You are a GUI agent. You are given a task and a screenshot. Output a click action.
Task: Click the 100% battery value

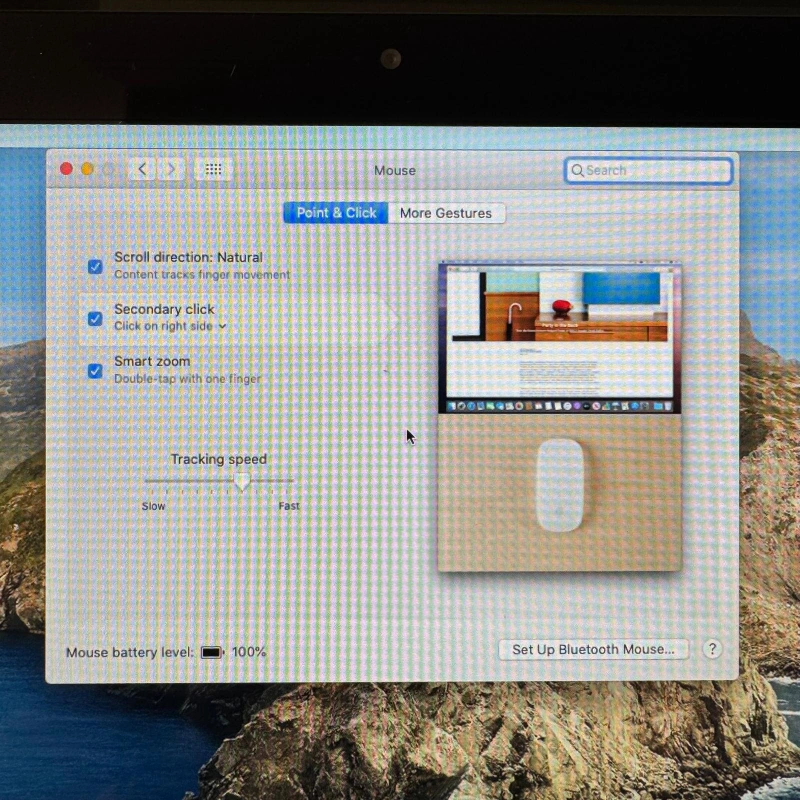point(249,652)
